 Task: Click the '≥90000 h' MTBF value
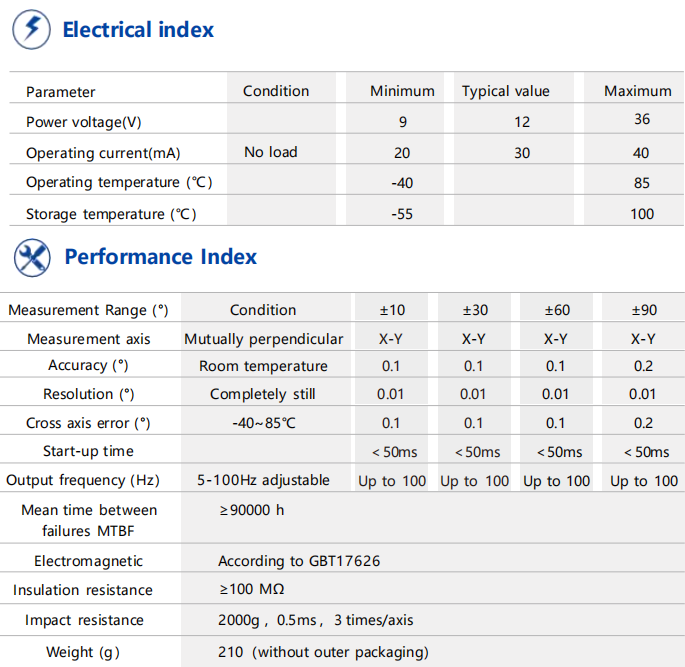click(252, 510)
